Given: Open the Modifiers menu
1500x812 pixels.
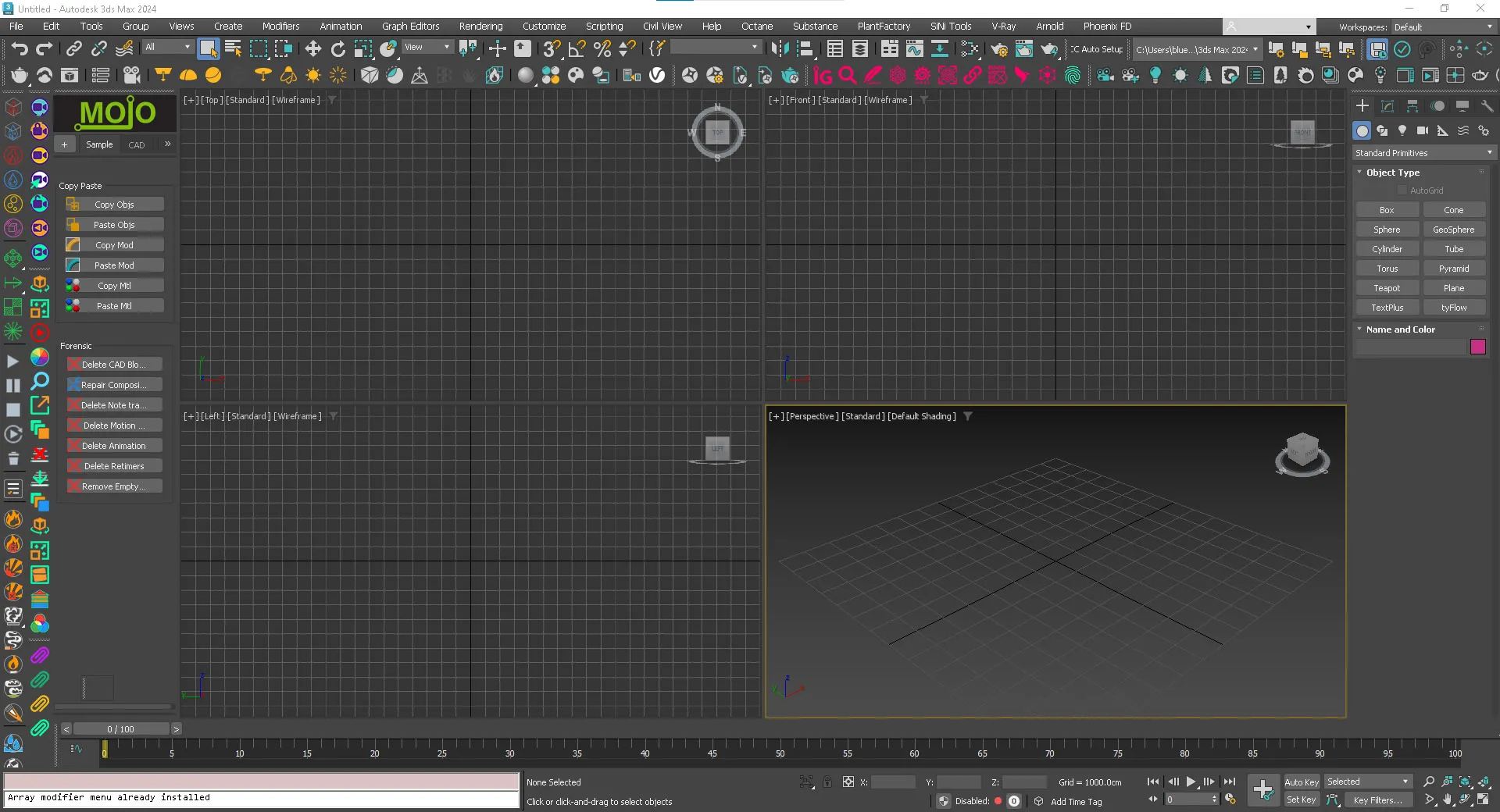Looking at the screenshot, I should 280,26.
